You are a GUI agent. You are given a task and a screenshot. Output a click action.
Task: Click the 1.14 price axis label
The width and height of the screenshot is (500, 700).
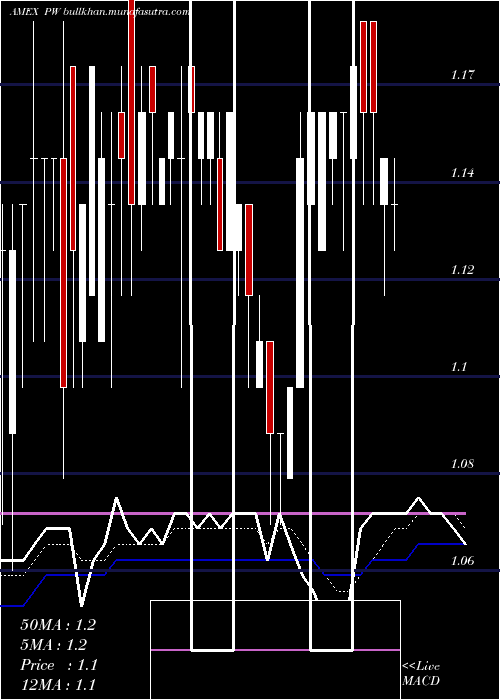(x=462, y=173)
